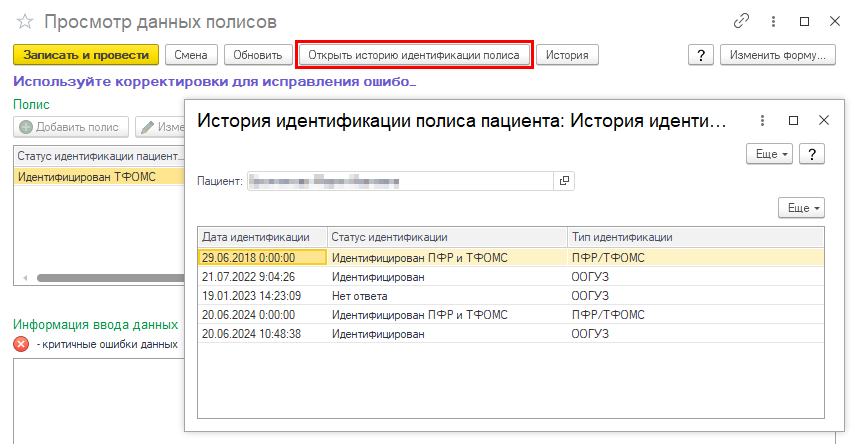The width and height of the screenshot is (856, 444).
Task: Open help in history dialog
Action: (812, 153)
